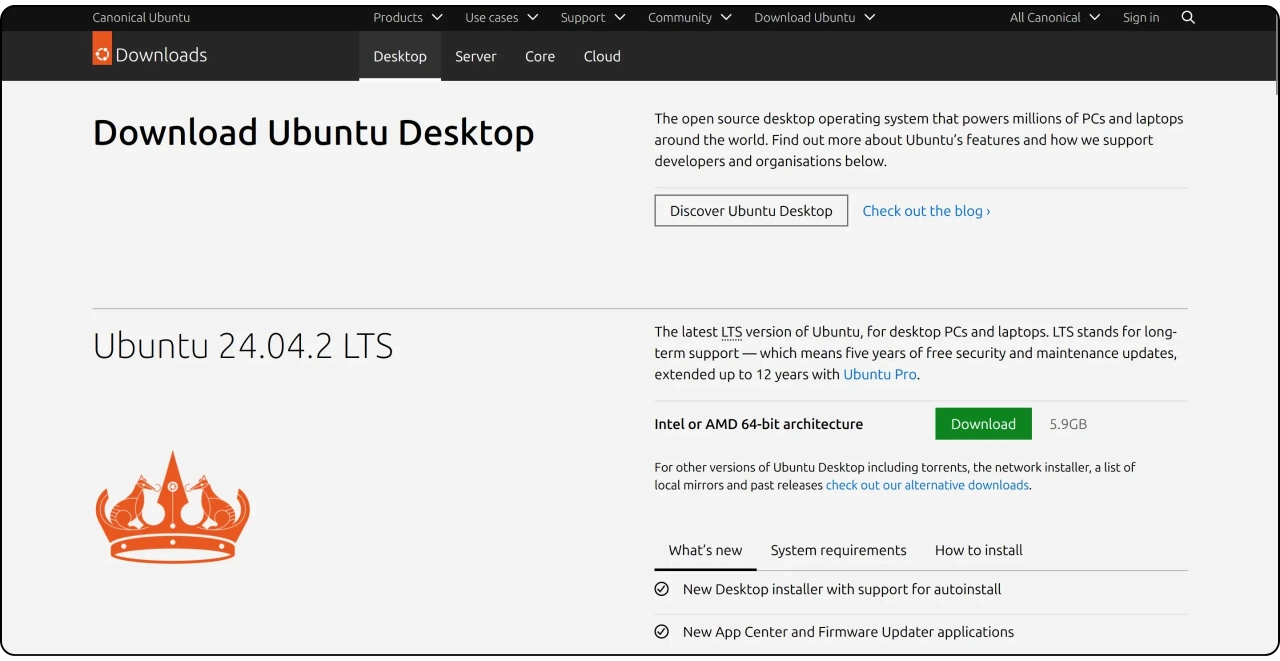This screenshot has height=661, width=1280.
Task: Click the Downloads section title
Action: (x=161, y=55)
